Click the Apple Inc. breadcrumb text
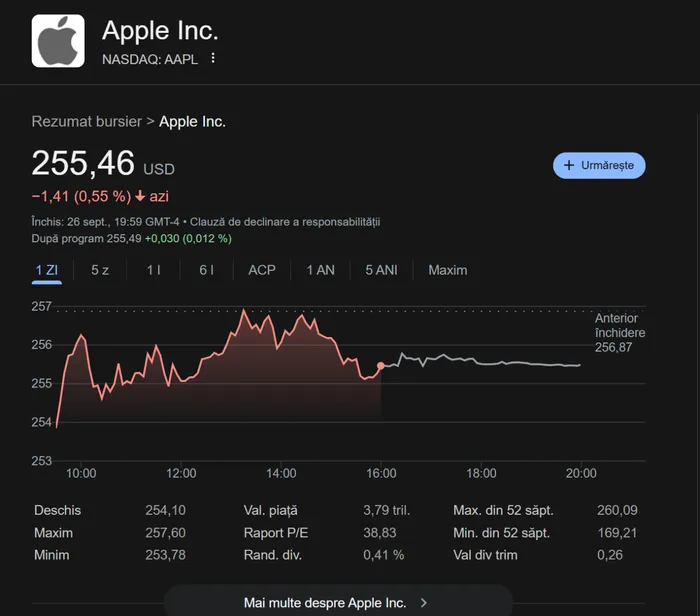This screenshot has width=700, height=616. [x=193, y=121]
